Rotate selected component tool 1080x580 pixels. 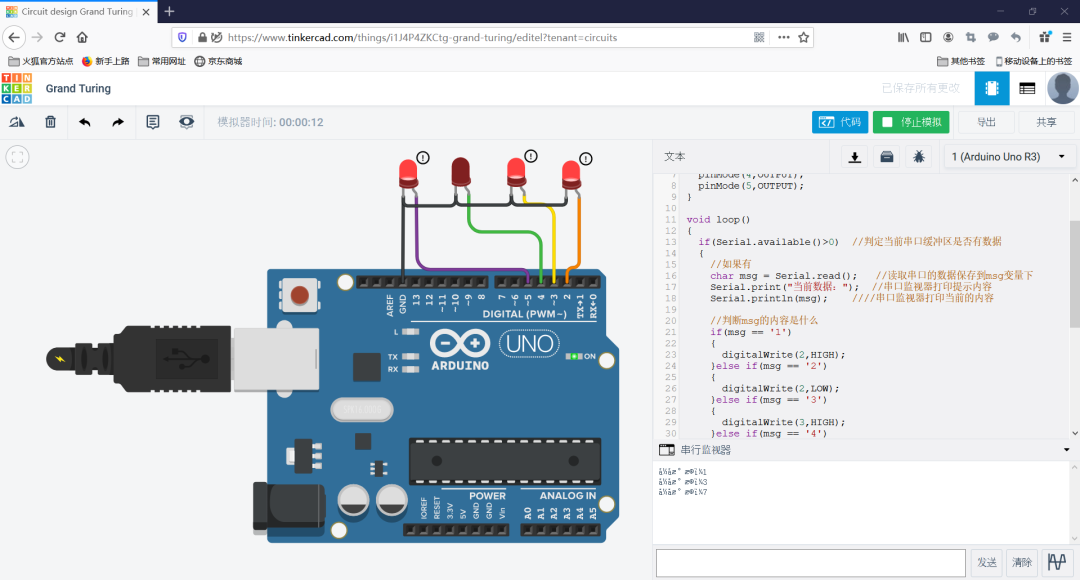(17, 122)
